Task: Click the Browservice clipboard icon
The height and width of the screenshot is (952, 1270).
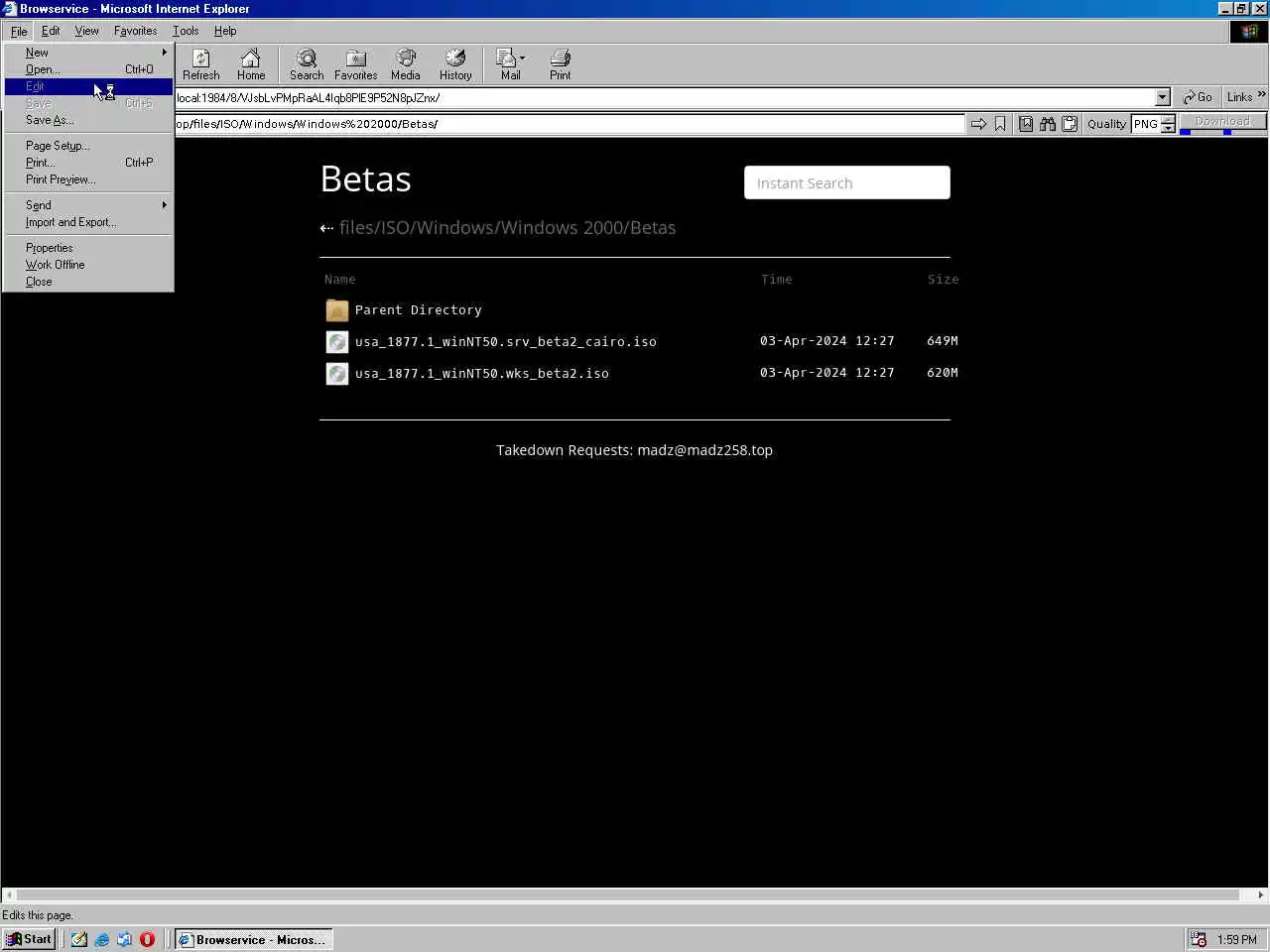Action: 1070,124
